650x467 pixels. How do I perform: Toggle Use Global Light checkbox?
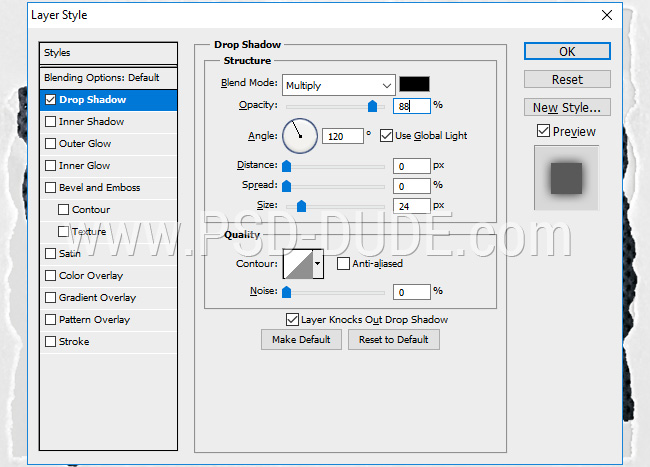point(387,135)
